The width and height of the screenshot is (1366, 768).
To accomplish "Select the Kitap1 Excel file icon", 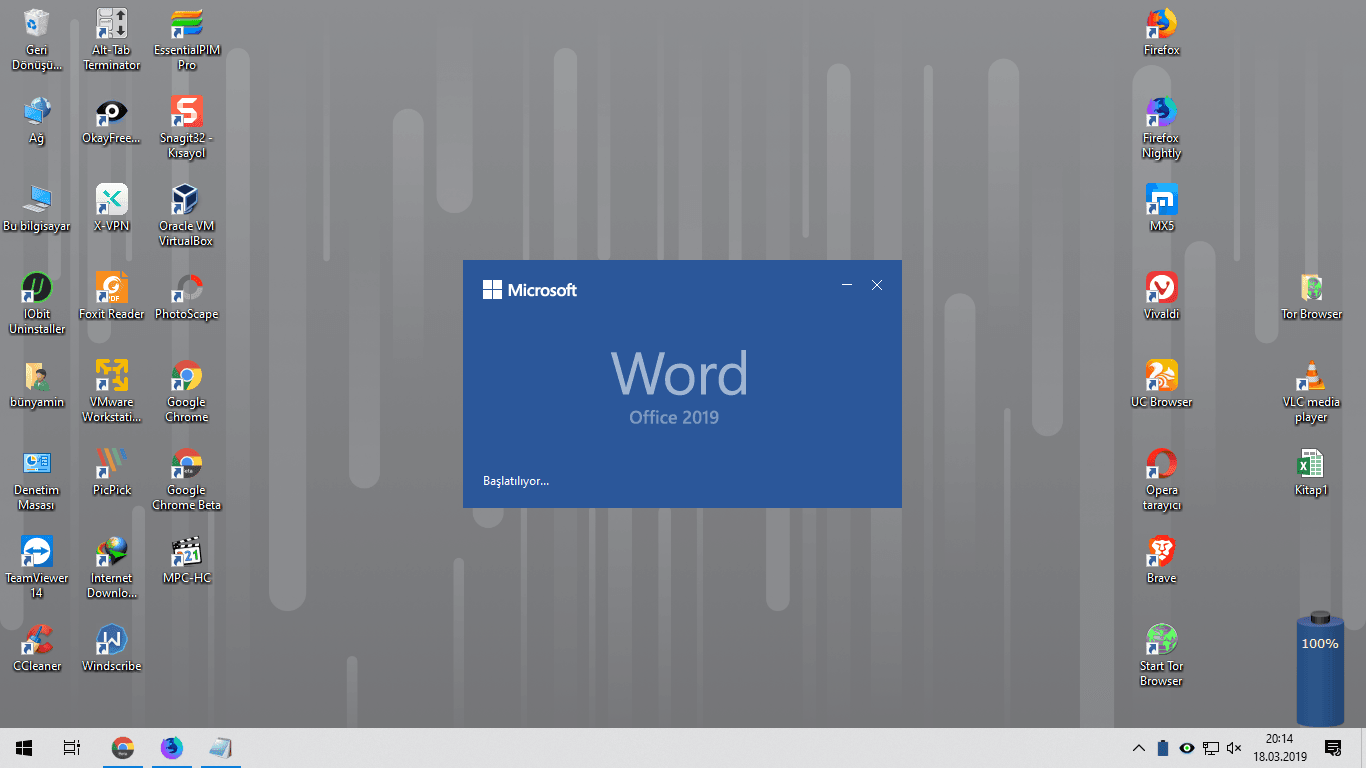I will click(1311, 473).
